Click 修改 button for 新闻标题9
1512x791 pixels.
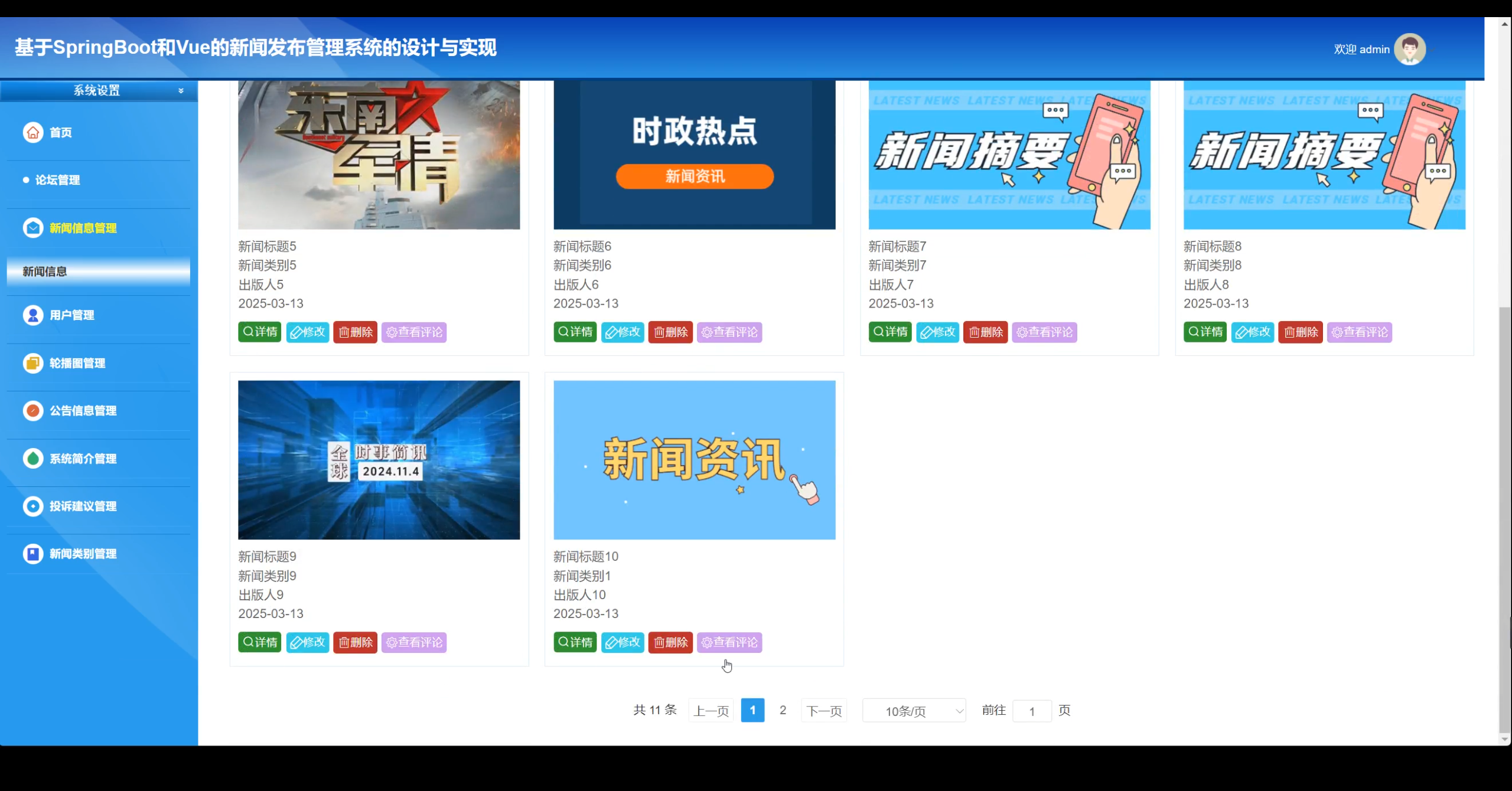pos(308,642)
